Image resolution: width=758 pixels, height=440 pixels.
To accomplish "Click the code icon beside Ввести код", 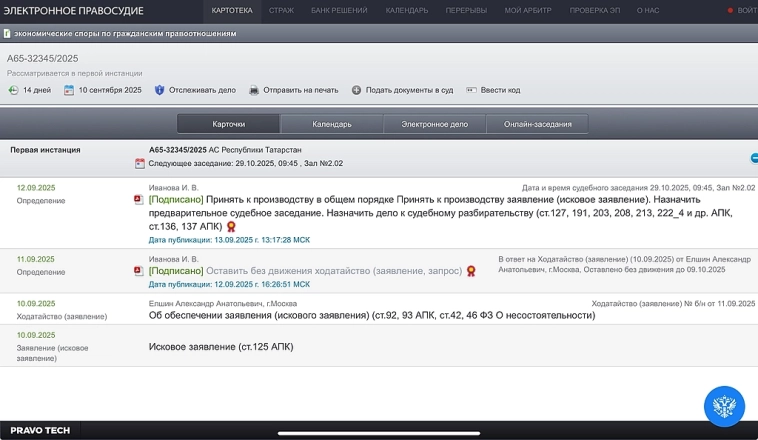I will tap(471, 90).
